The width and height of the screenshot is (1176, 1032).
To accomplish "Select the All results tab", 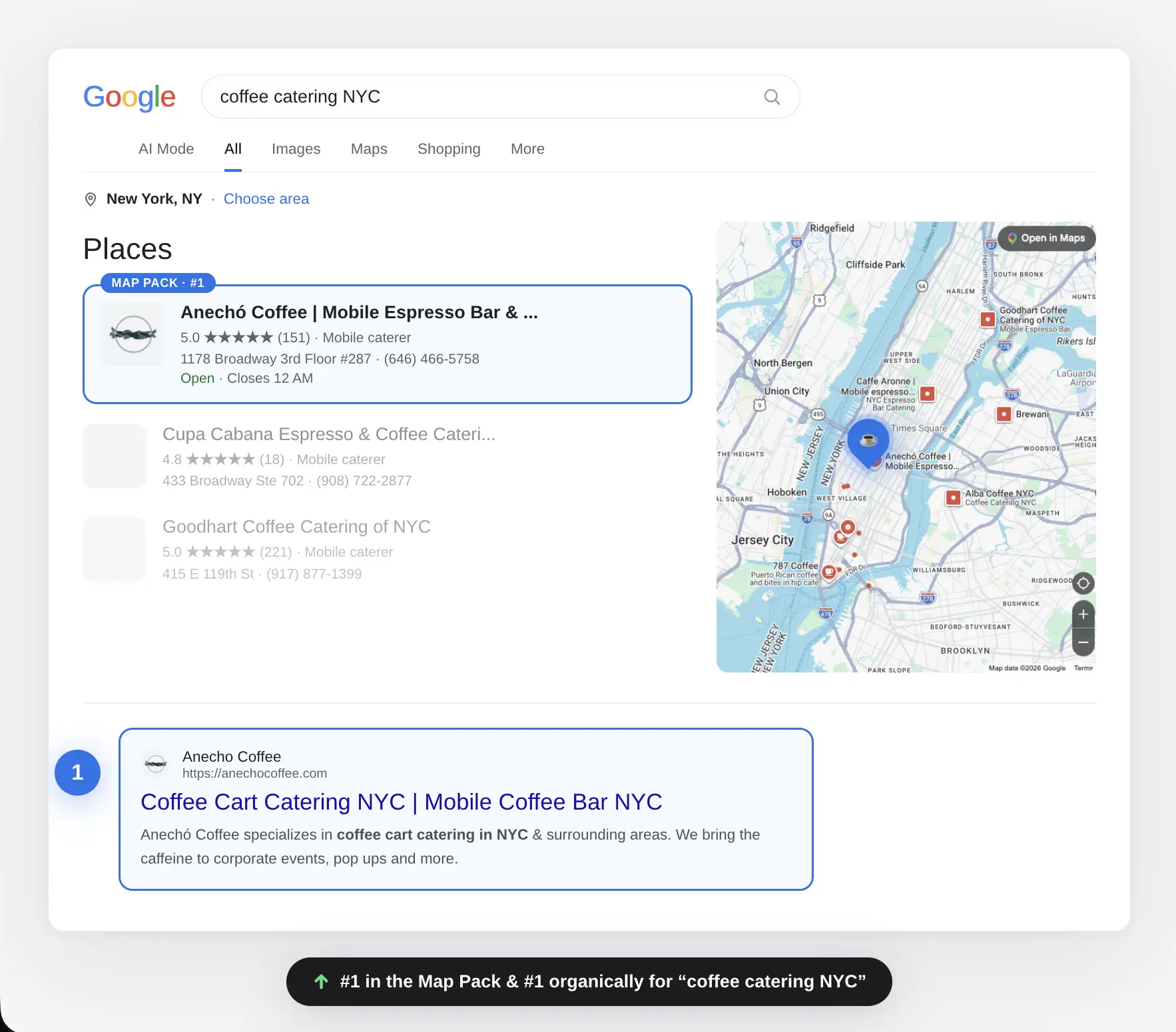I will click(233, 149).
